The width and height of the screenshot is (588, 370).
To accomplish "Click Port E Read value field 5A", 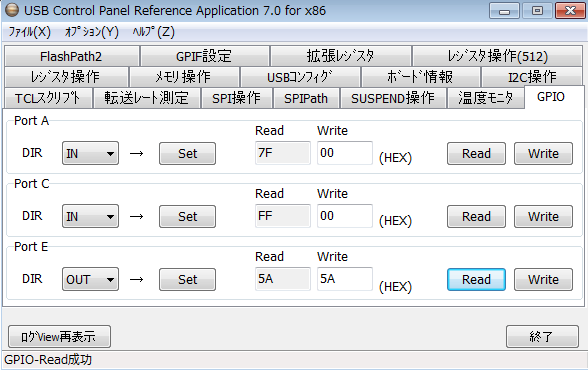I will [x=283, y=279].
